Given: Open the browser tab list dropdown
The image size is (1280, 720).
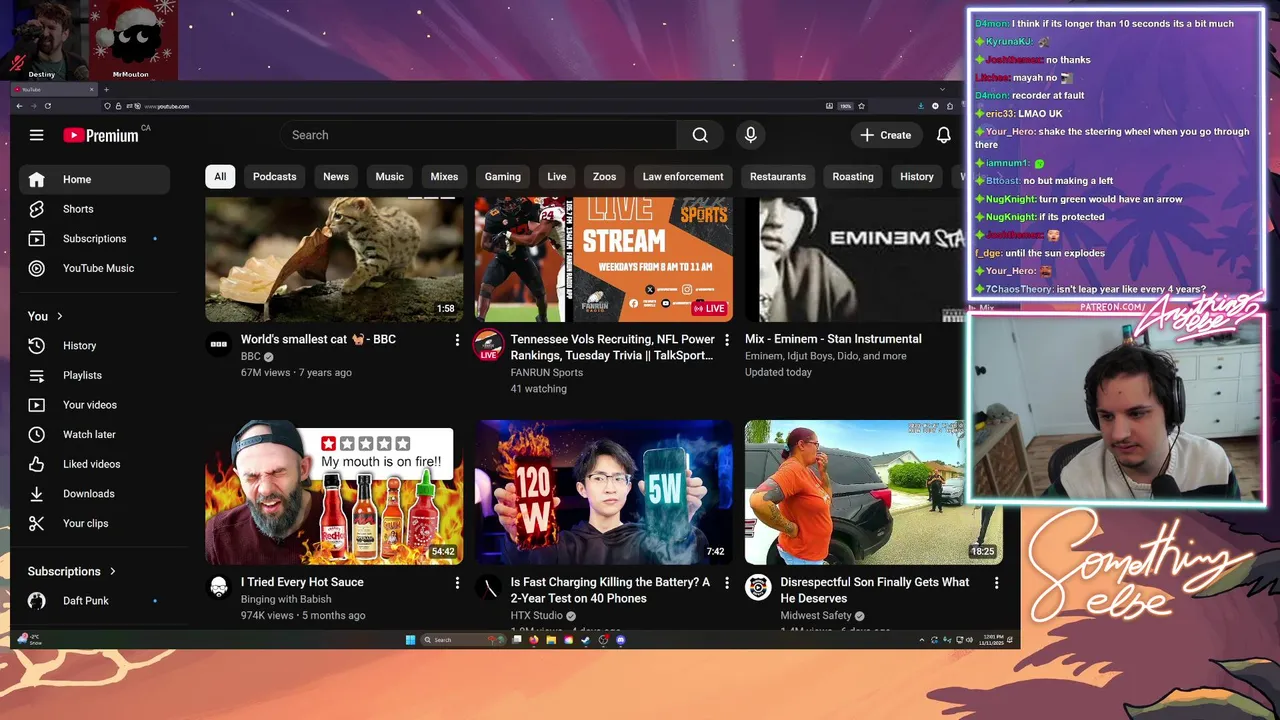Looking at the screenshot, I should (941, 90).
